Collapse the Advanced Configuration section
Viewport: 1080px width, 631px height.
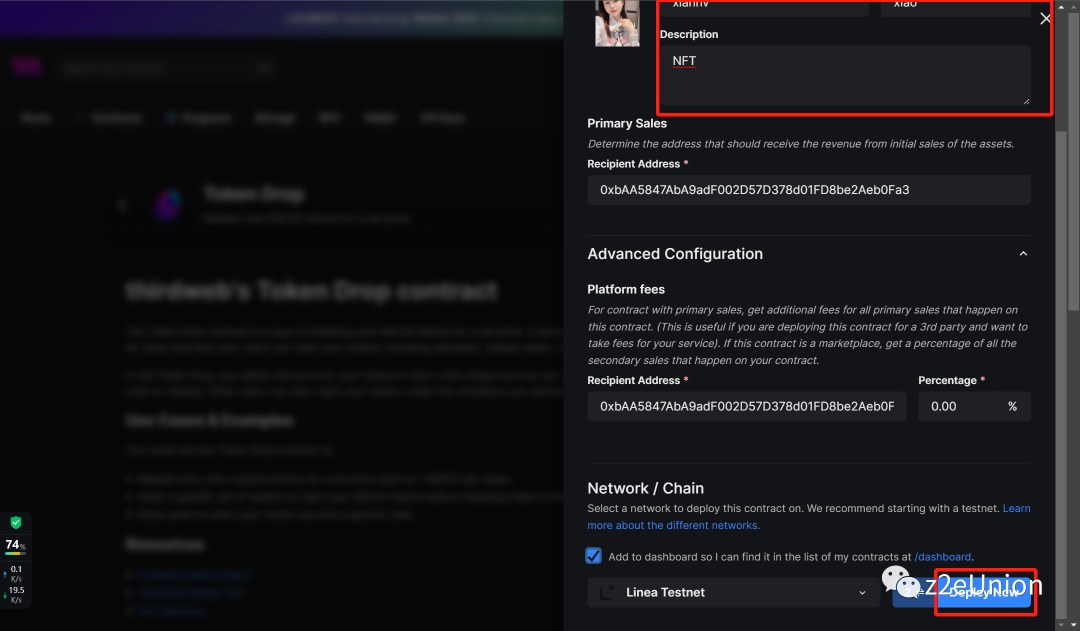[x=1023, y=254]
